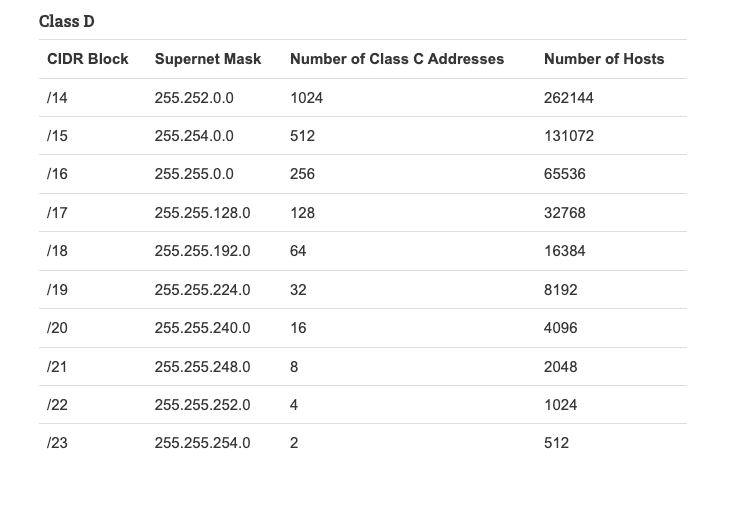Click the /16 row block cell
This screenshot has width=730, height=518.
(57, 174)
